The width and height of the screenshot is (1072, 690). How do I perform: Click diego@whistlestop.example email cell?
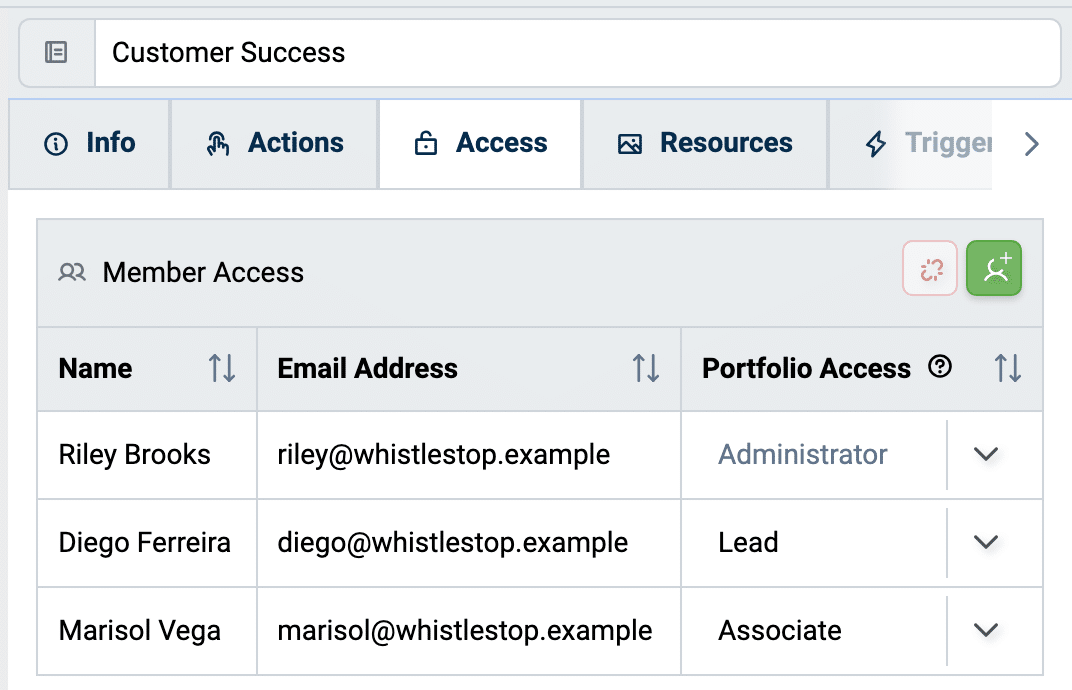tap(469, 542)
